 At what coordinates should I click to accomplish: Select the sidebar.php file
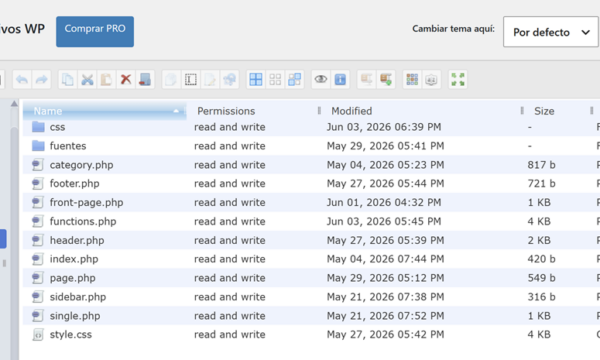[311, 297]
